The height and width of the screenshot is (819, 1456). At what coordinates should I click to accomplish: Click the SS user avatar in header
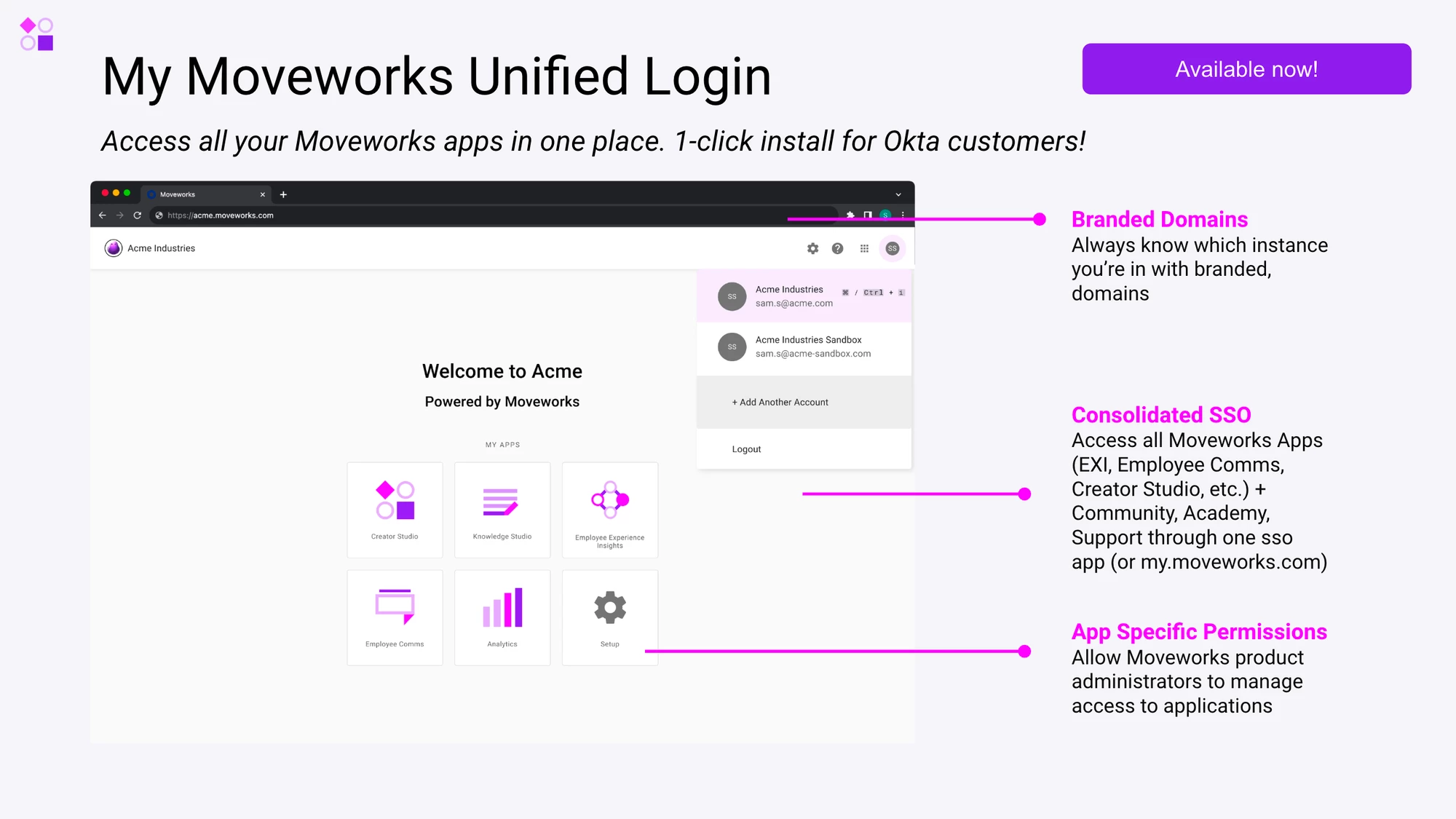tap(892, 248)
